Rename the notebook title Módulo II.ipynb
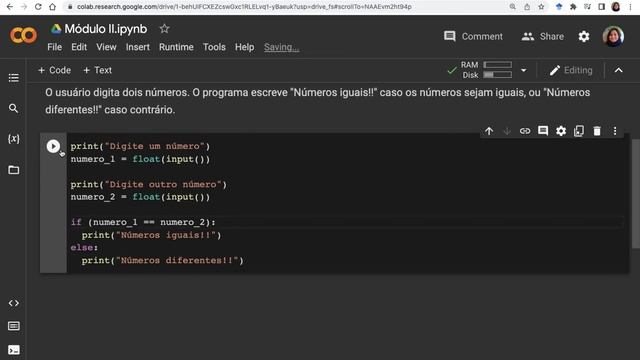640x360 pixels. pos(106,29)
